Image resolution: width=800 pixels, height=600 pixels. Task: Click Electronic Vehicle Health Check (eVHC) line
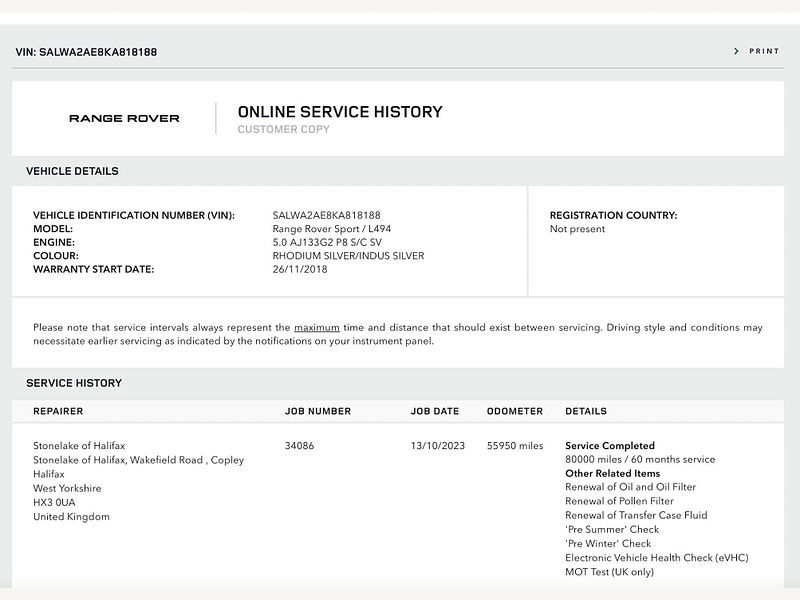(x=657, y=558)
